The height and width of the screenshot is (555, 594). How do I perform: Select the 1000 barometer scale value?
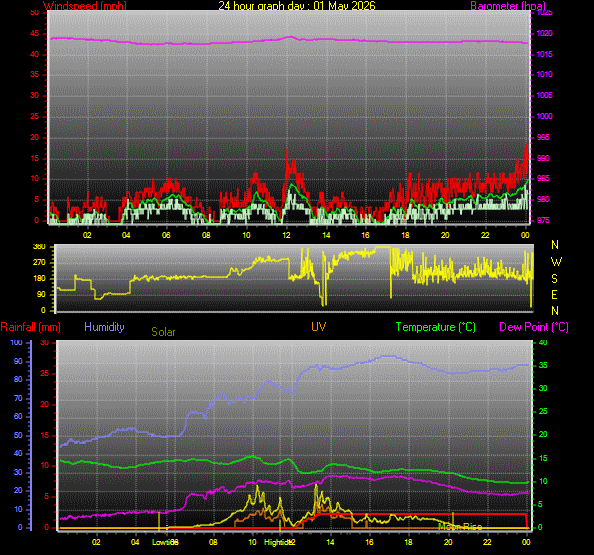[x=545, y=116]
